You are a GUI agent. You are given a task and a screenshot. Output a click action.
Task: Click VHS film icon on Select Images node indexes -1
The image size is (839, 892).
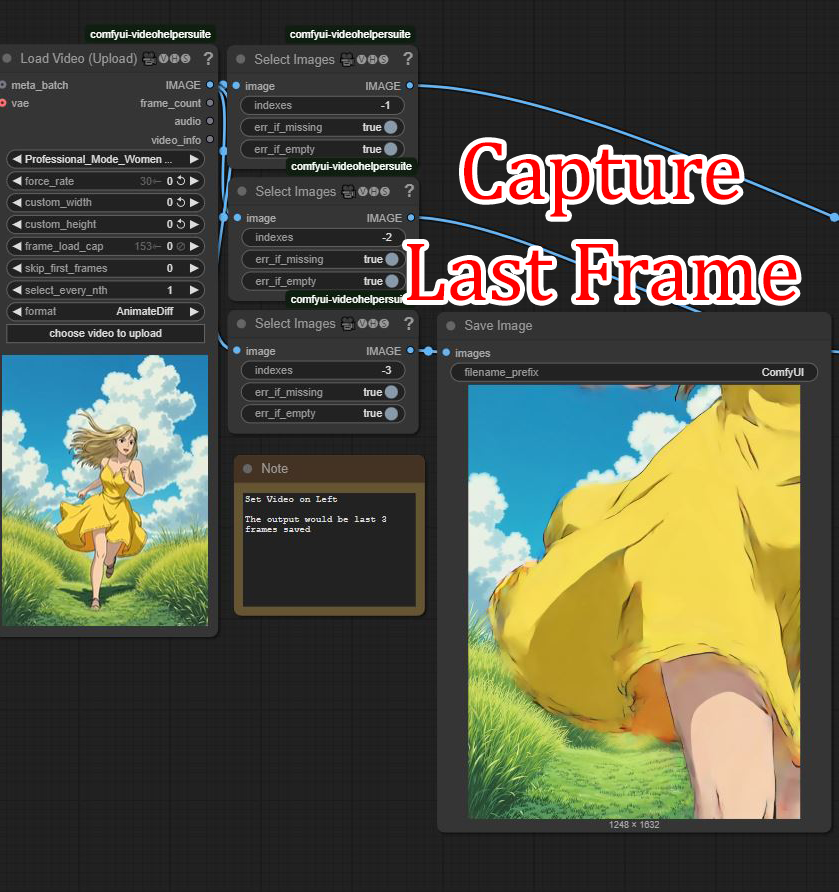(x=347, y=59)
